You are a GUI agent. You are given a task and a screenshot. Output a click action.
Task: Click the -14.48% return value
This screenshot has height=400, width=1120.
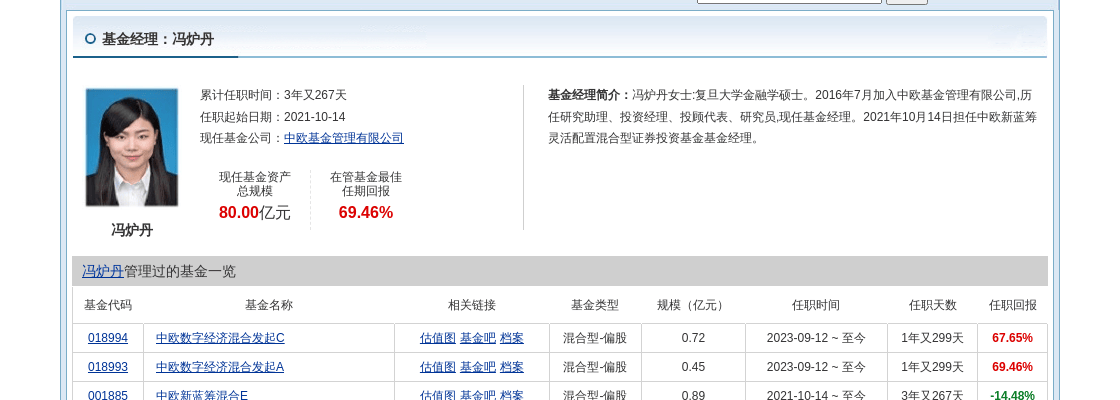tap(1012, 395)
